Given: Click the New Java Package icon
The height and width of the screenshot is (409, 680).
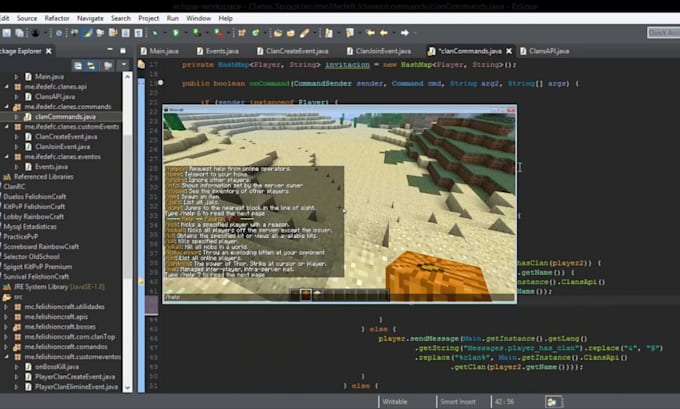Looking at the screenshot, I should tap(242, 33).
